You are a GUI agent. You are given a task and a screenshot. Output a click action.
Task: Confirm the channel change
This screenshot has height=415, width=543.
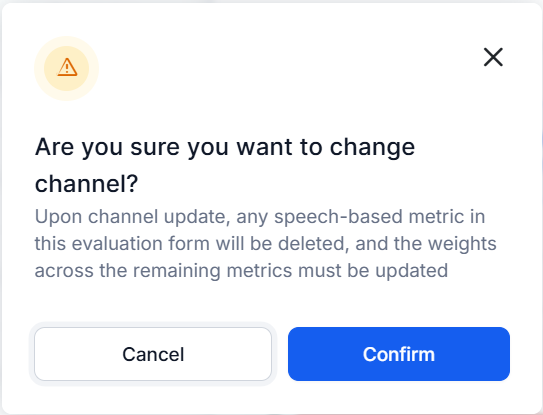pos(399,354)
